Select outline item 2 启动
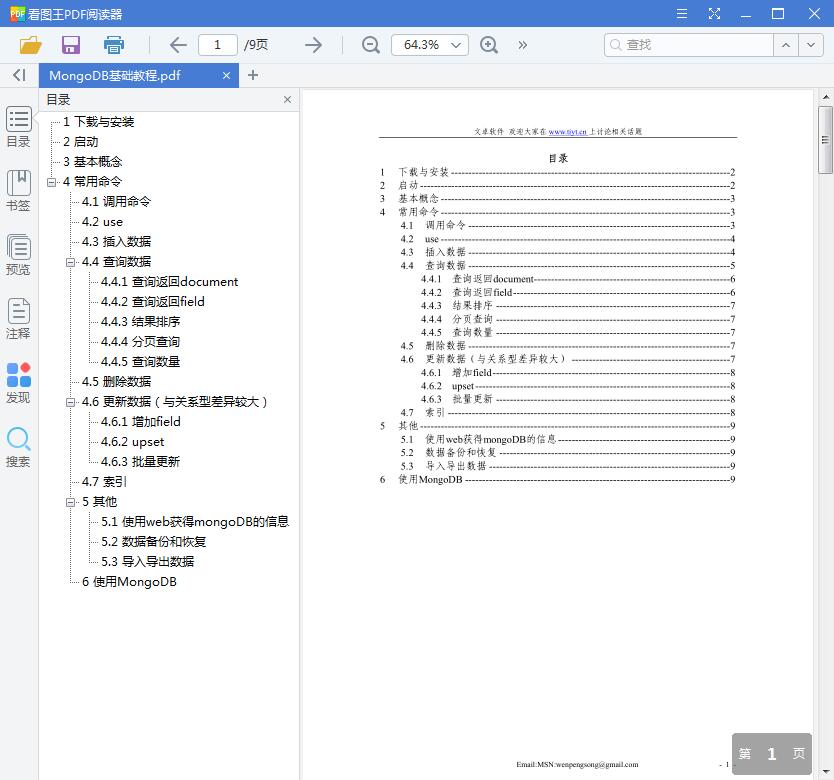 pos(80,142)
